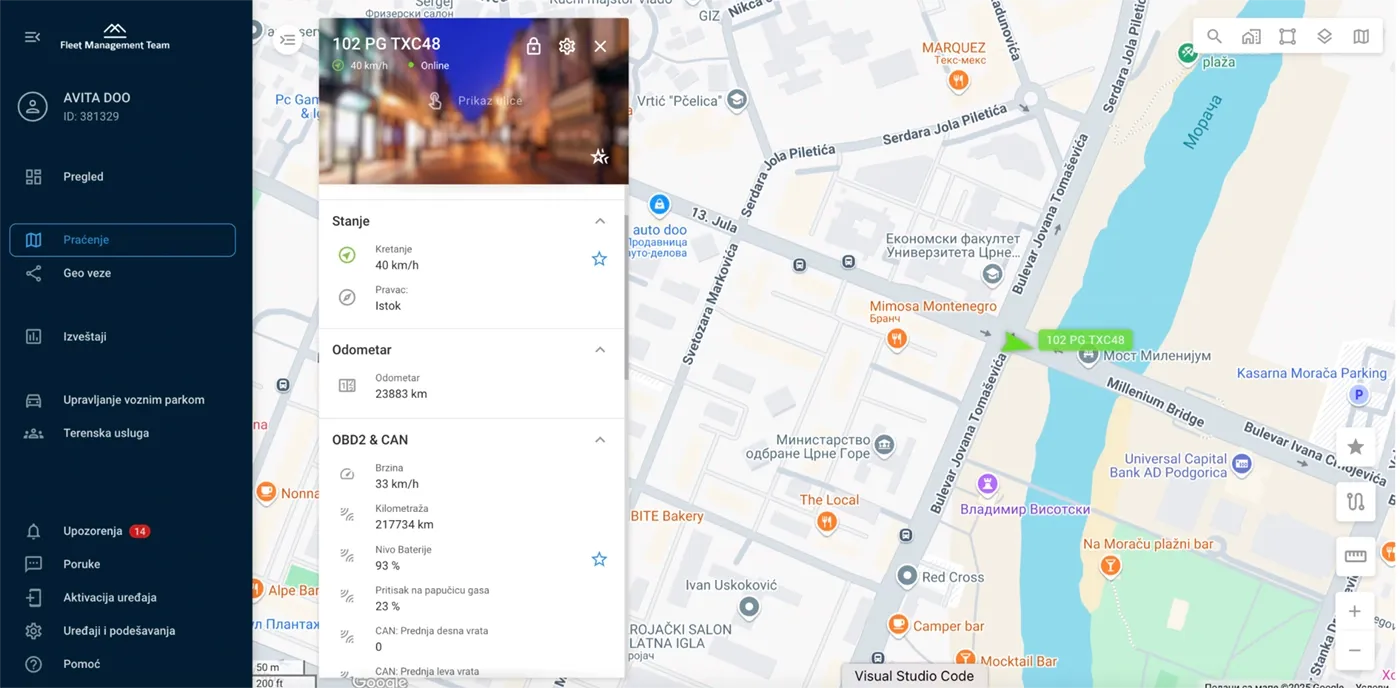Click the Upozorenja bell icon
Image resolution: width=1400 pixels, height=688 pixels.
33,531
